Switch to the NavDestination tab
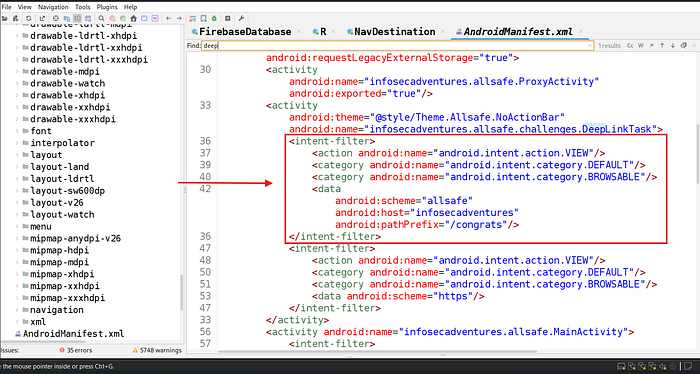Image resolution: width=700 pixels, height=374 pixels. coord(391,32)
